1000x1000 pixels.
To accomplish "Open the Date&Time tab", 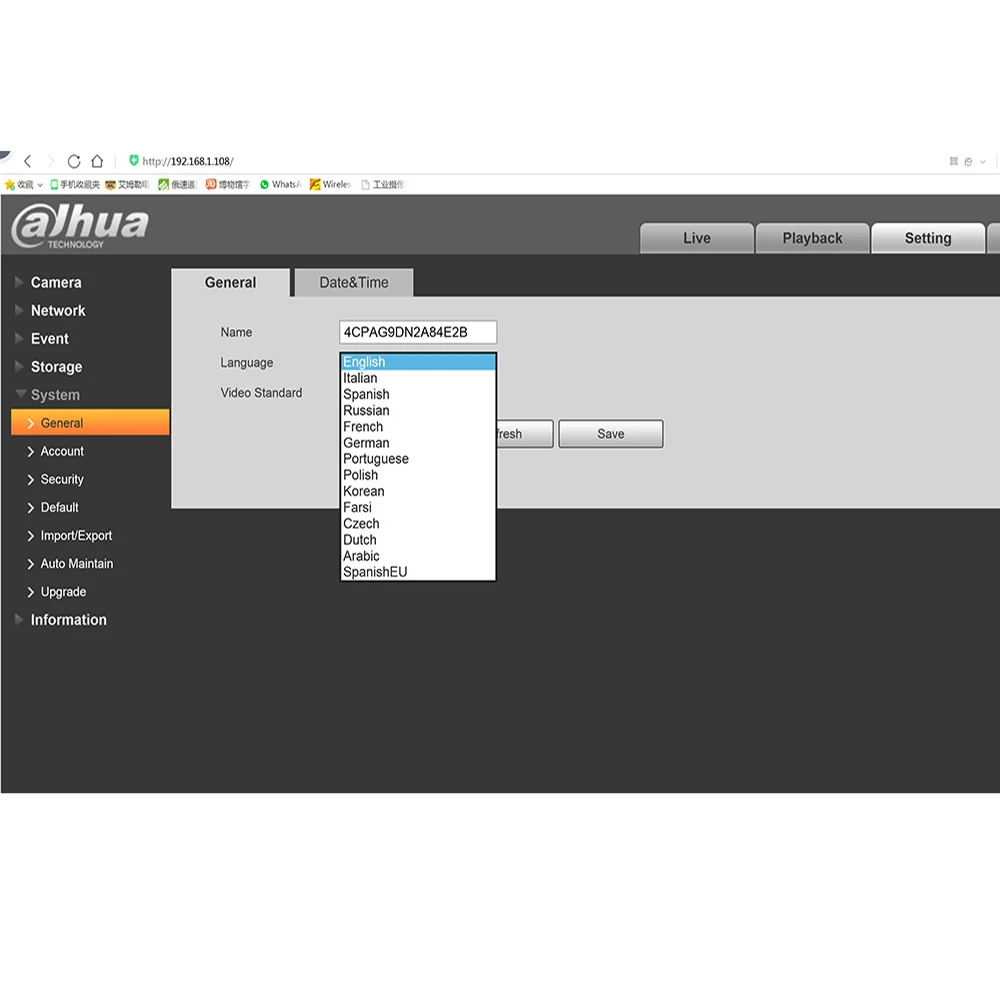I will [354, 283].
